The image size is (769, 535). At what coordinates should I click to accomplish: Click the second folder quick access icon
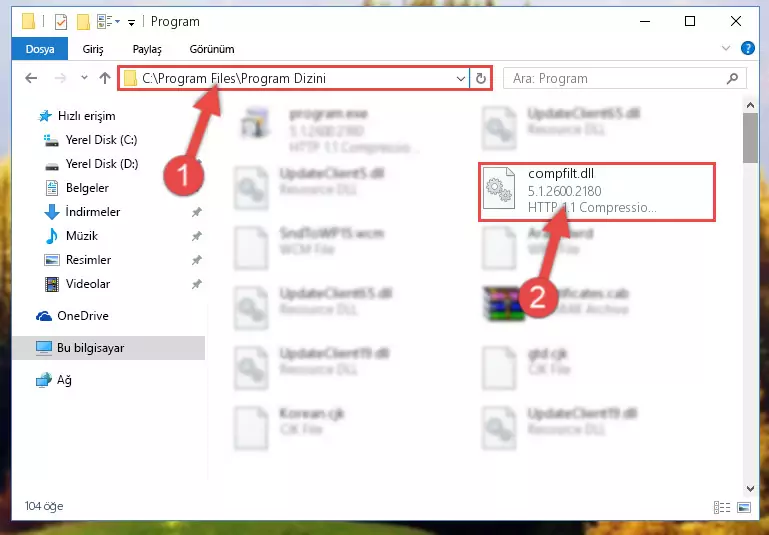click(x=83, y=22)
